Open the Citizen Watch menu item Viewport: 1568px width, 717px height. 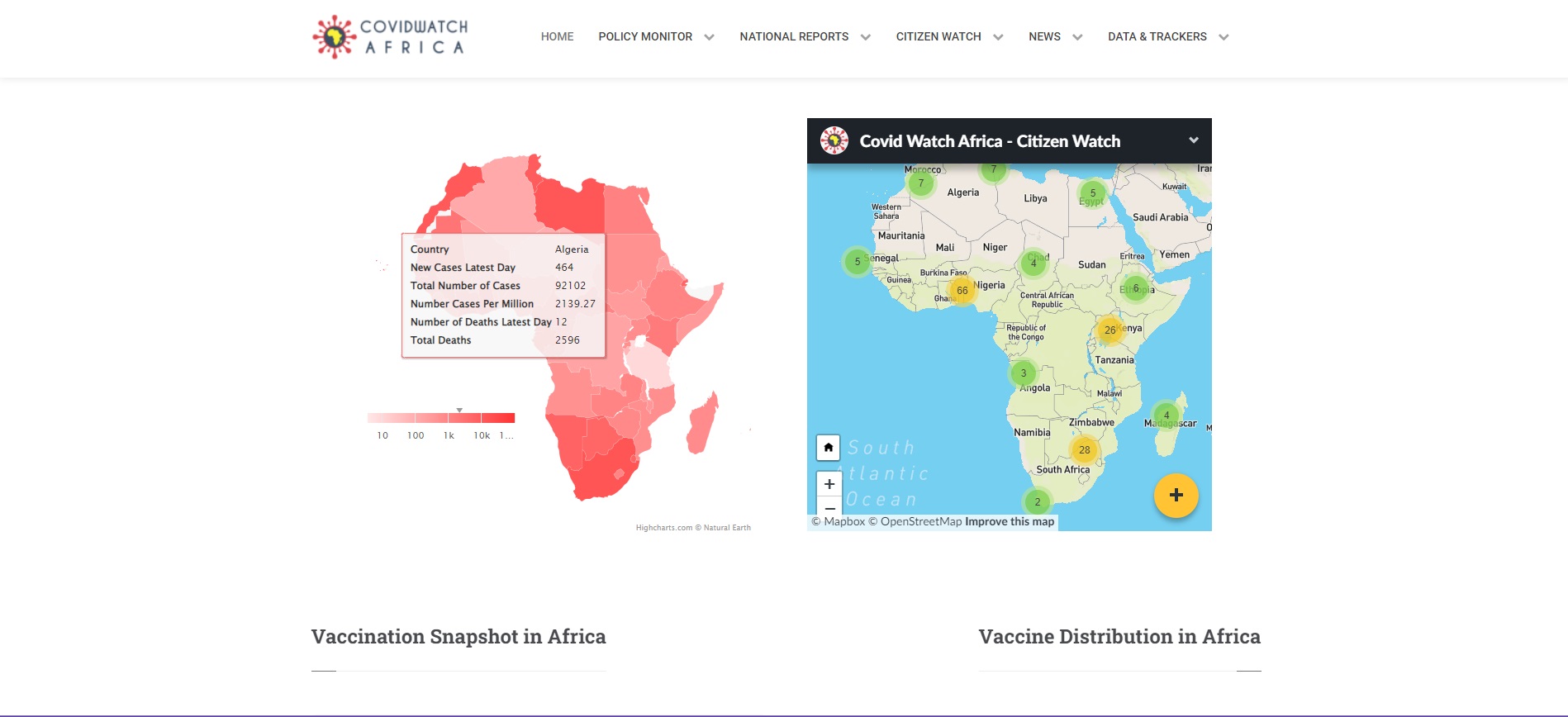(938, 36)
